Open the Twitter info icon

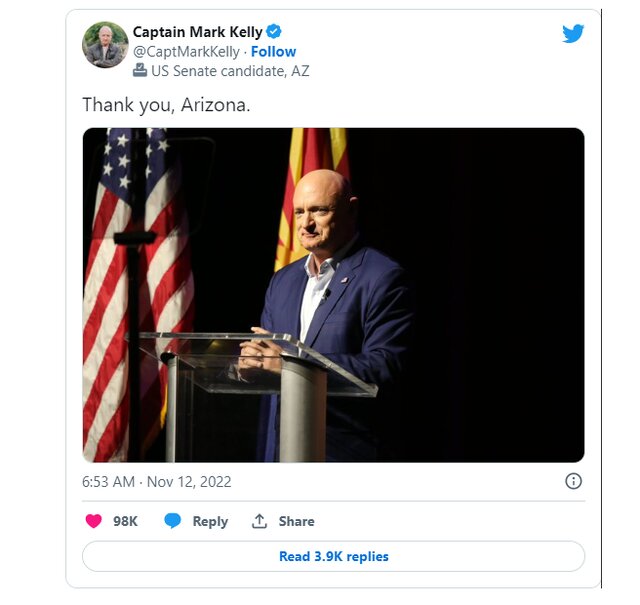pos(573,481)
